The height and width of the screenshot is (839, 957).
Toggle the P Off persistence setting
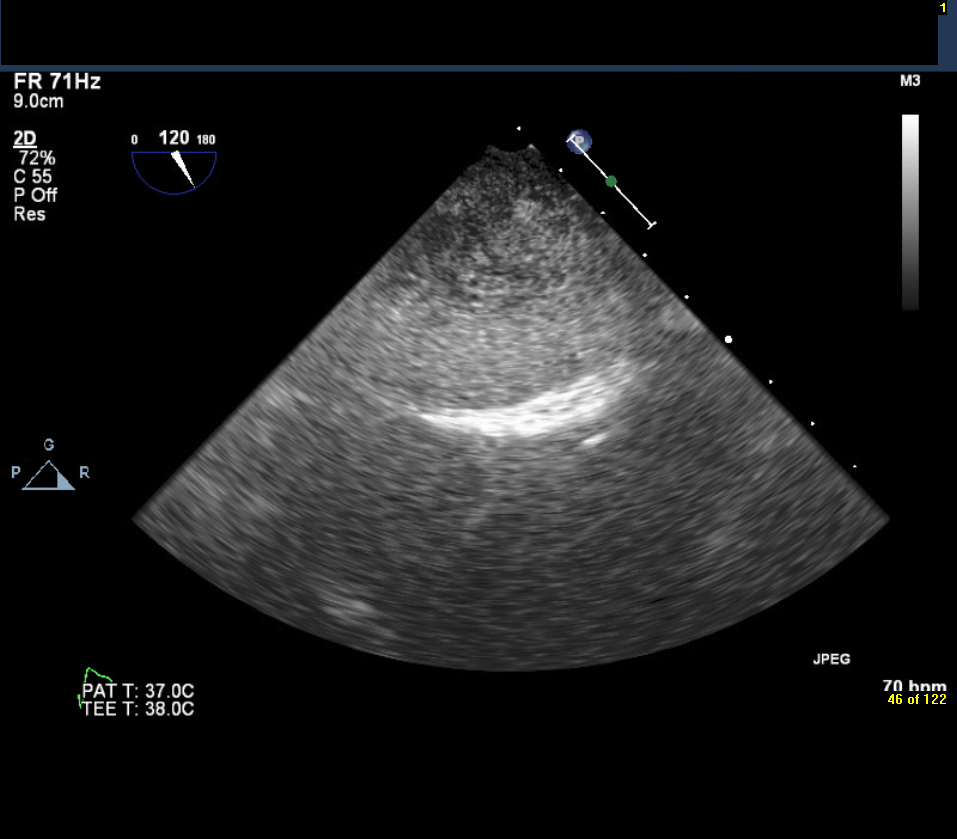[x=35, y=196]
